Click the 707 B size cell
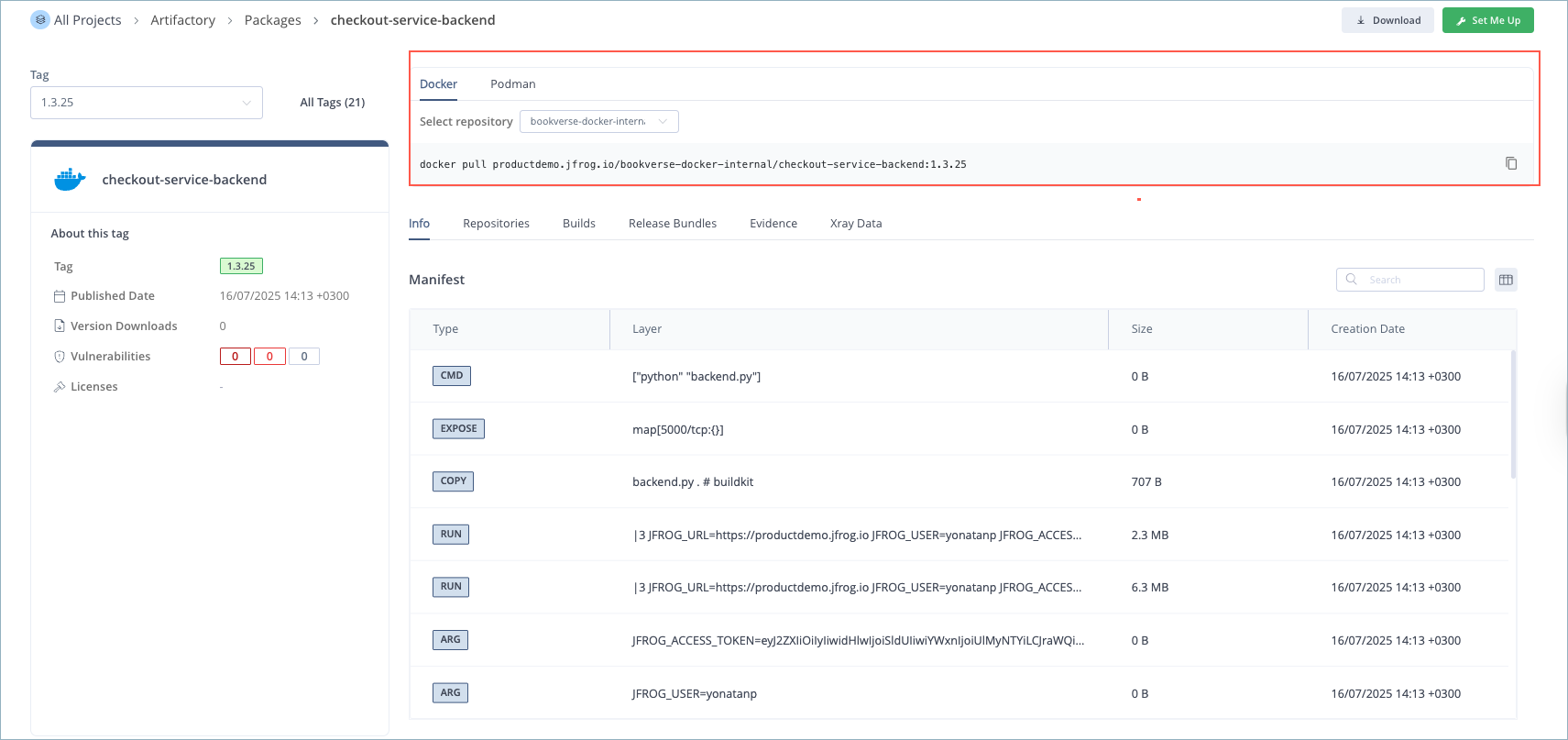 [x=1146, y=482]
